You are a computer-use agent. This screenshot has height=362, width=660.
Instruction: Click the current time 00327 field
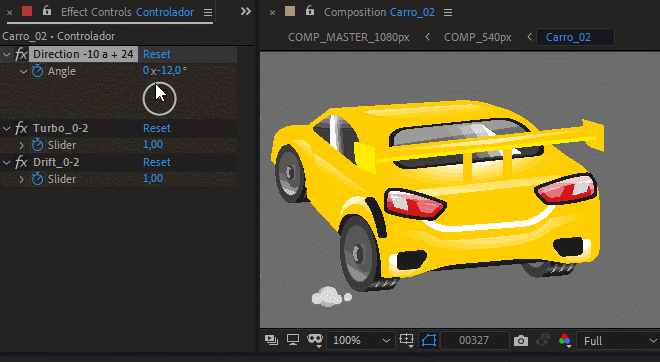(474, 341)
